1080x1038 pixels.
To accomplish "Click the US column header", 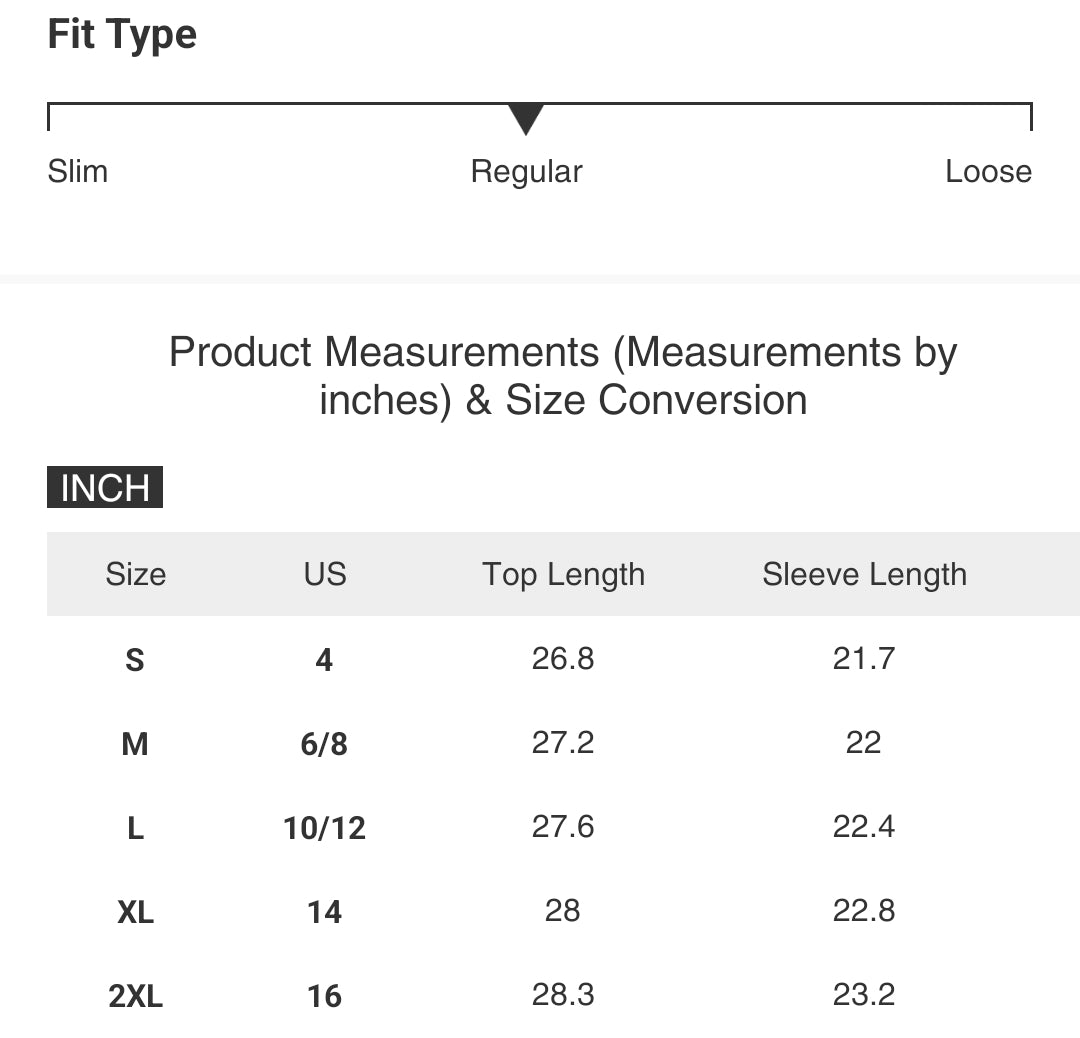I will 324,574.
